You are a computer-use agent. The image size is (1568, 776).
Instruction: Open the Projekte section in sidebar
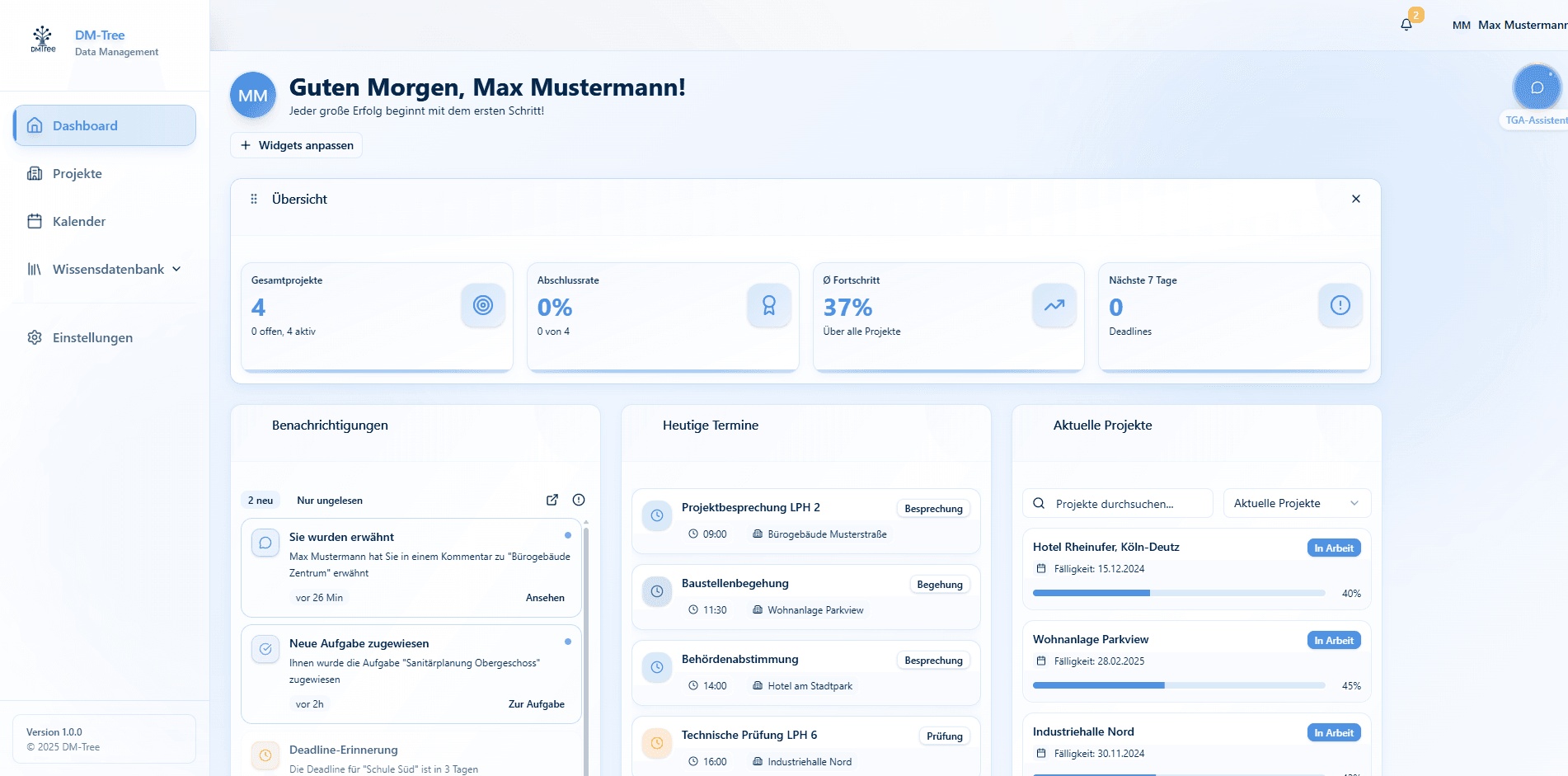coord(77,173)
